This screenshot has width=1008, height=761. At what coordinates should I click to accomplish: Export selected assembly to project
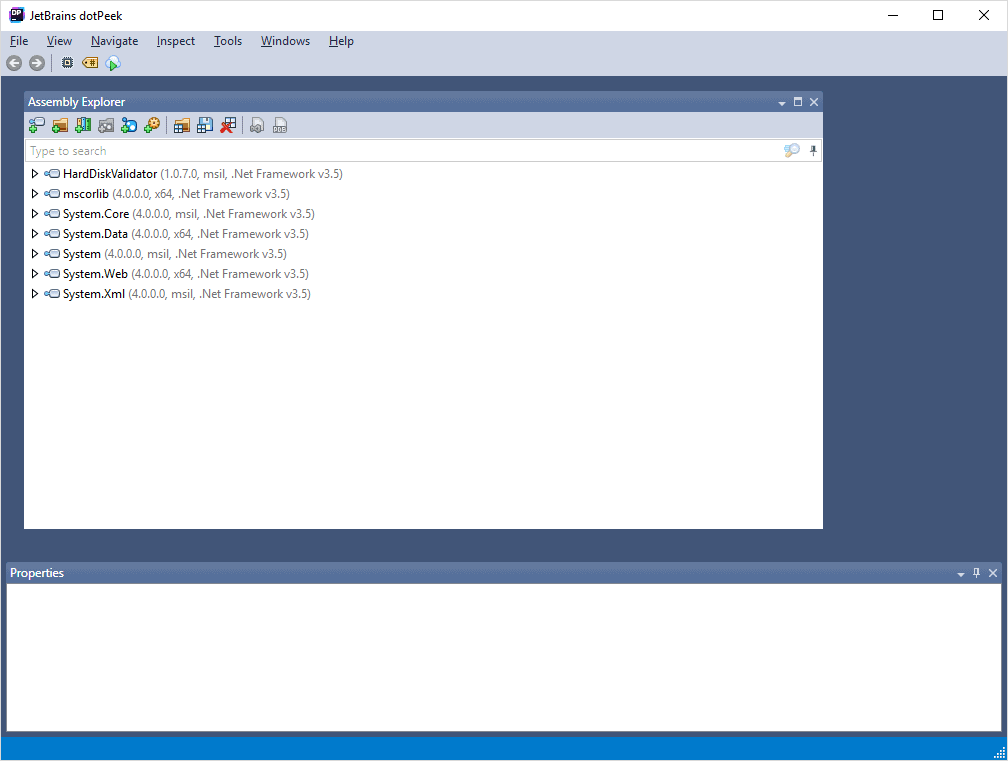click(x=181, y=124)
